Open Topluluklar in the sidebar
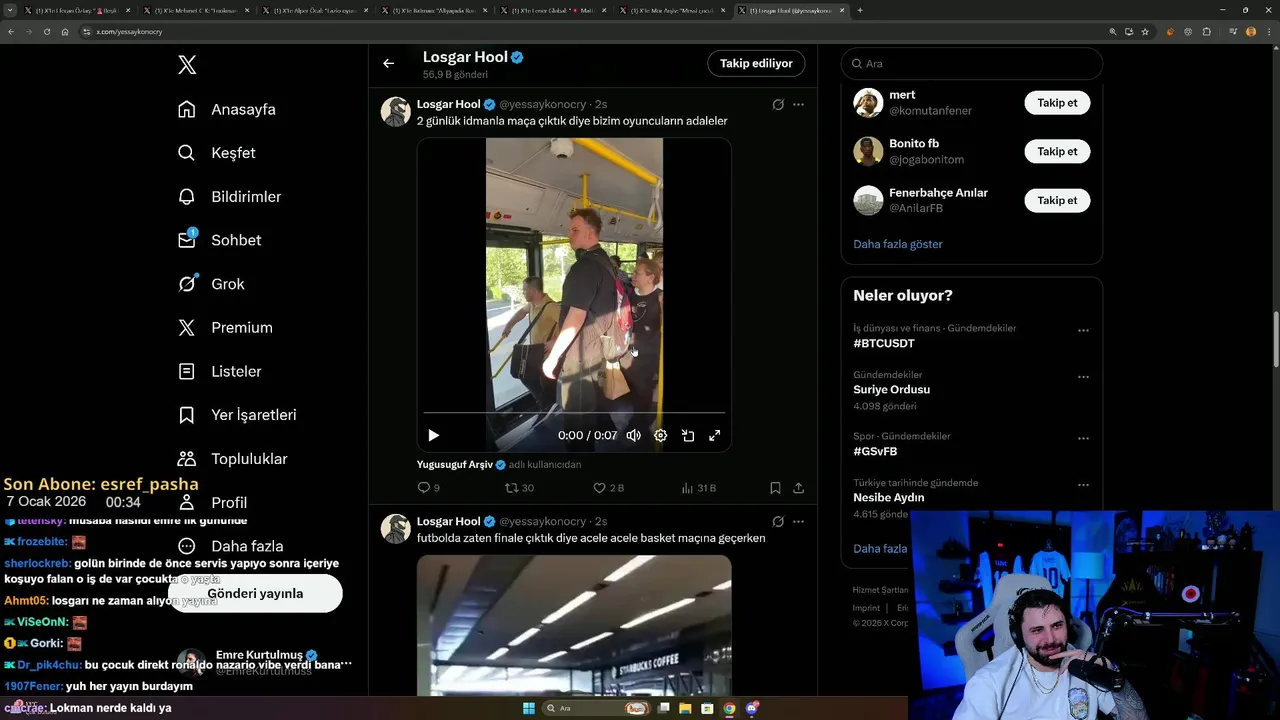Viewport: 1280px width, 720px height. click(232, 459)
